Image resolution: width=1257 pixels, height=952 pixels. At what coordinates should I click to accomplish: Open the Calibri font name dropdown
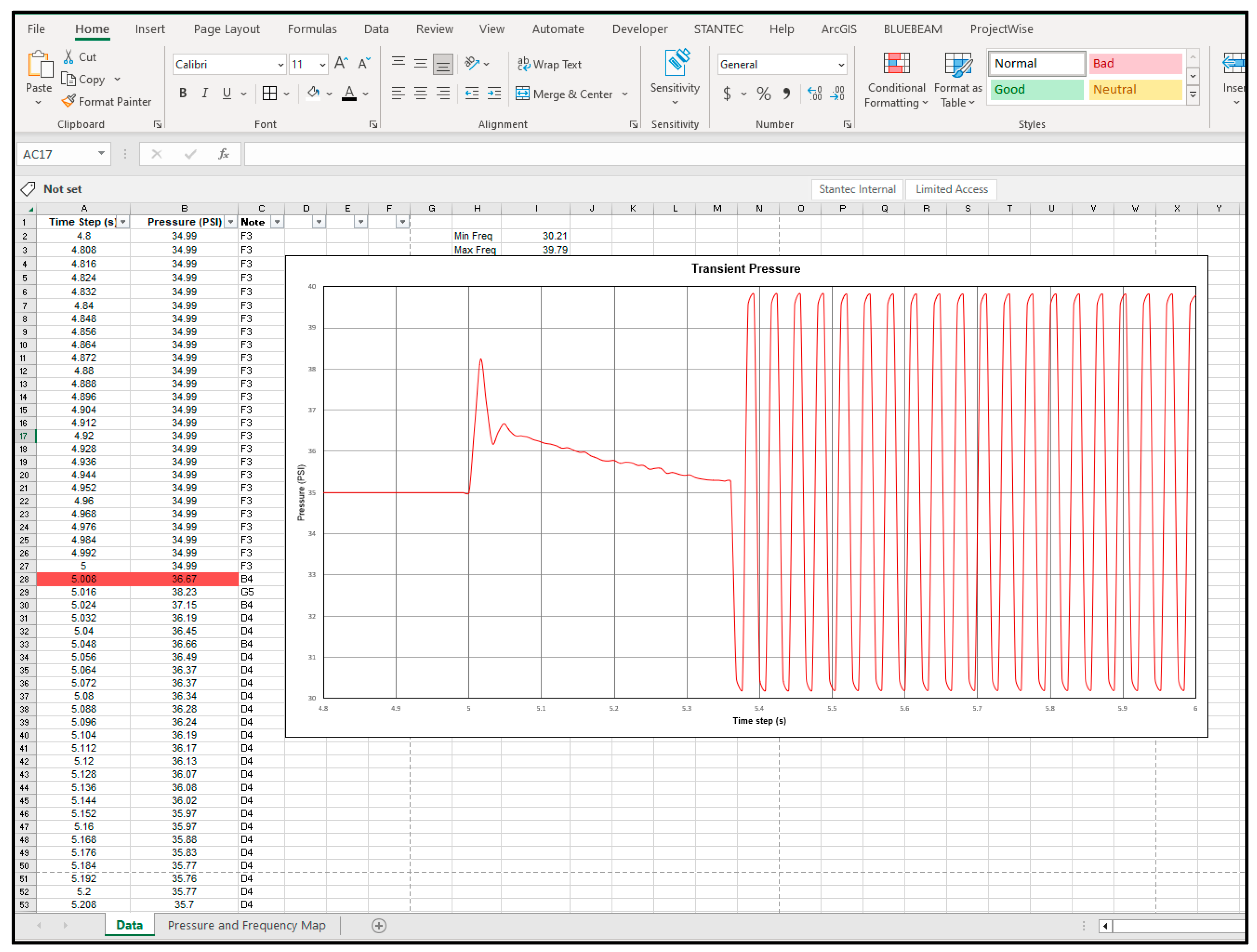coord(280,65)
